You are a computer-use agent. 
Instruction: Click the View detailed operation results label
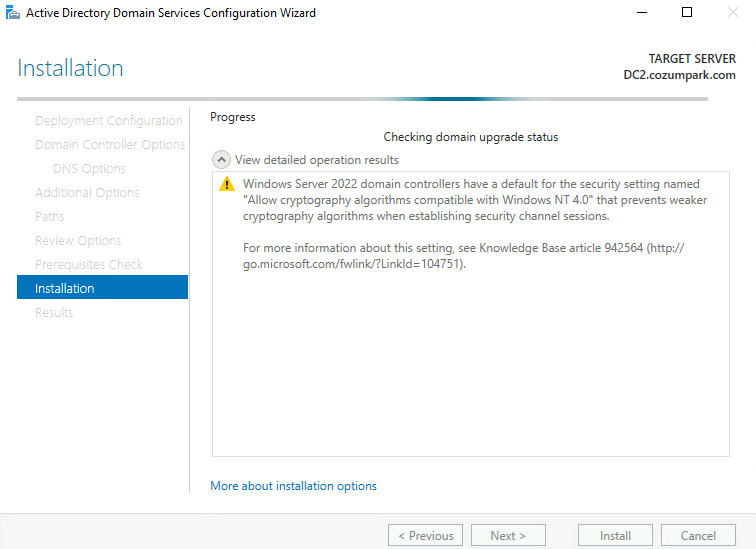tap(317, 160)
